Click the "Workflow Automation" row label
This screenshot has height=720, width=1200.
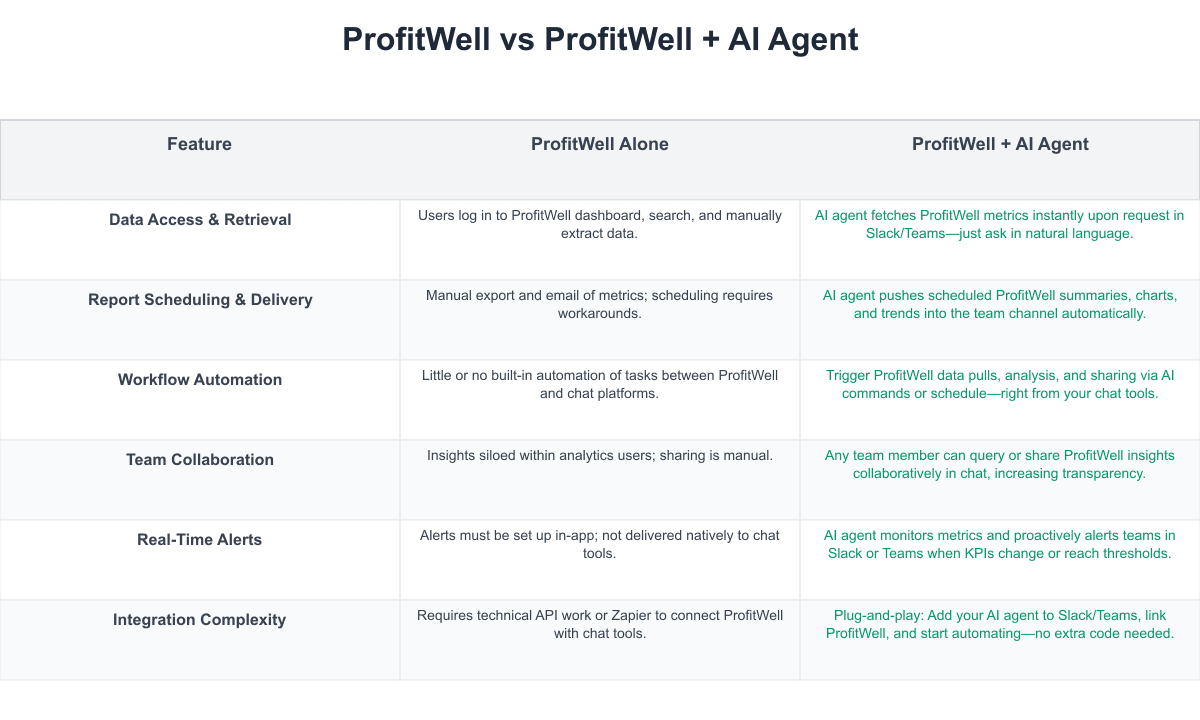[x=200, y=380]
